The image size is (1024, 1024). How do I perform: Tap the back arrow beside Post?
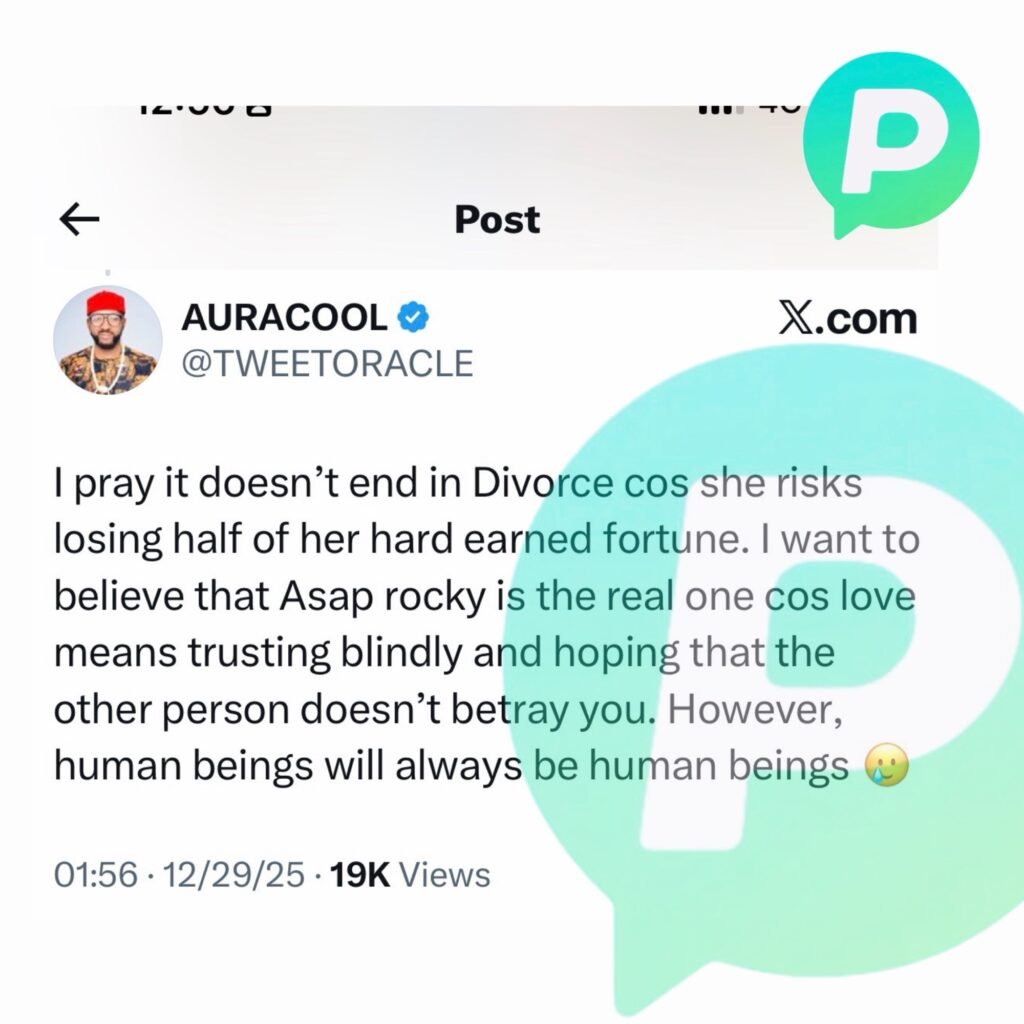click(x=79, y=219)
